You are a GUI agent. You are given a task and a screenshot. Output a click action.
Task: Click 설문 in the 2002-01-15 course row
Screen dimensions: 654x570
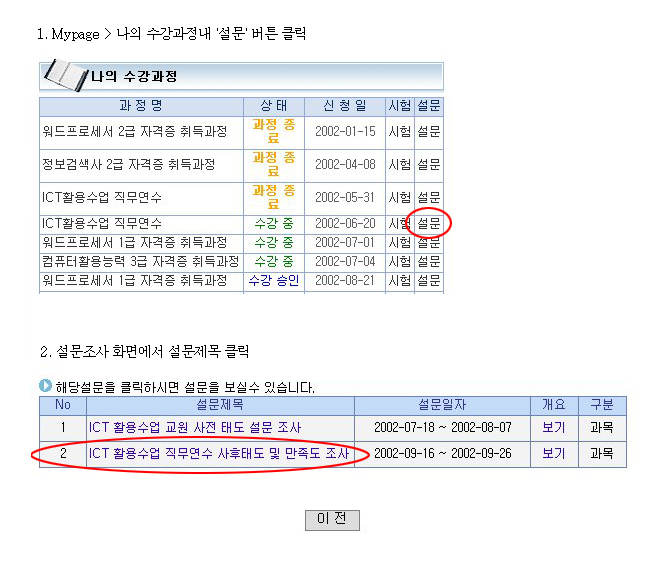pyautogui.click(x=429, y=132)
